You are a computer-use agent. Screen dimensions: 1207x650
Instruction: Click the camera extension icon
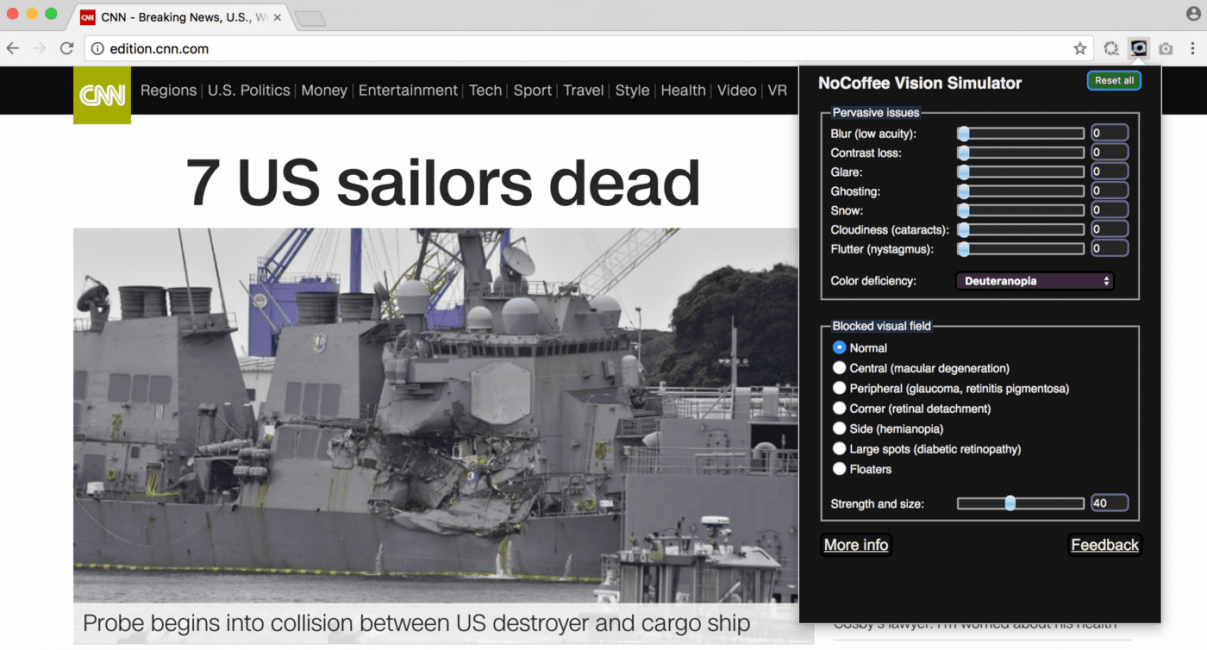pyautogui.click(x=1166, y=48)
